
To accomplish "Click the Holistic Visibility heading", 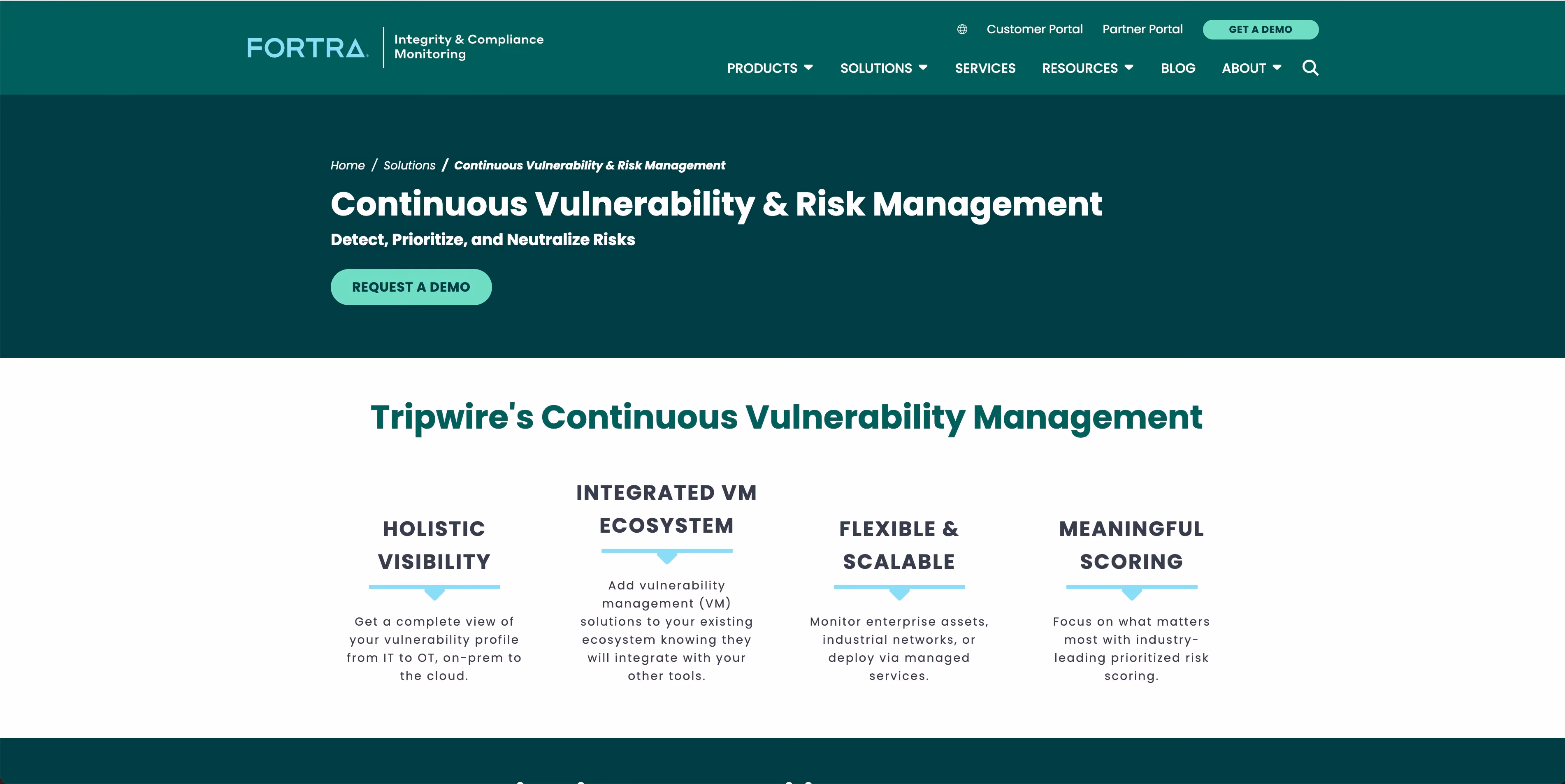I will 434,545.
